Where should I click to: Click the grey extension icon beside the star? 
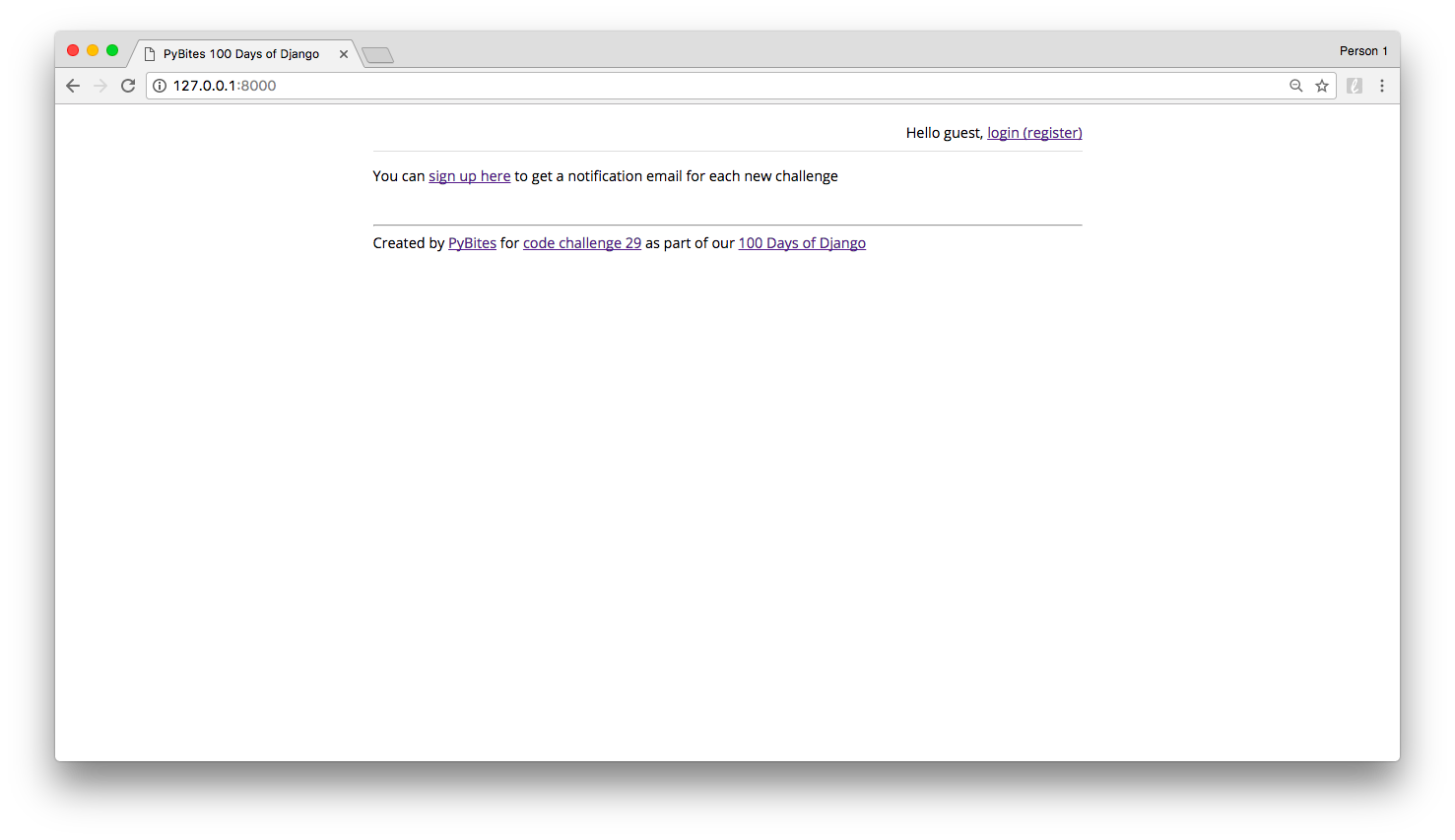(1355, 86)
